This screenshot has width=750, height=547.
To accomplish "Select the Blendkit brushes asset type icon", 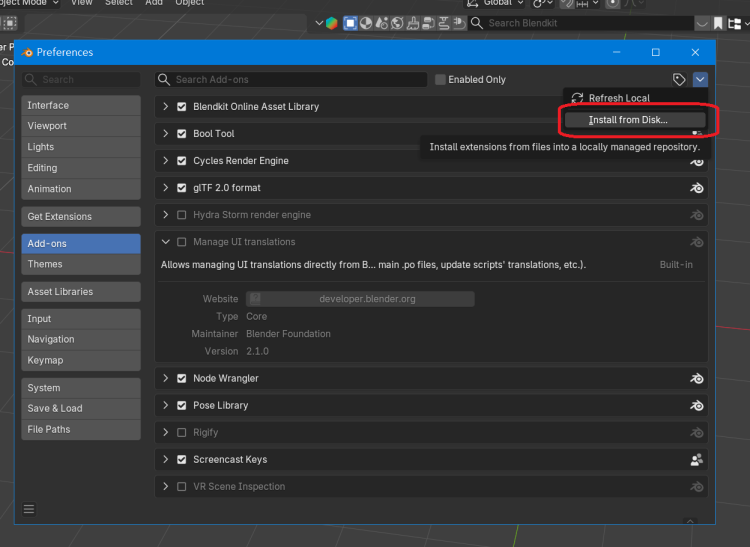I will (413, 23).
